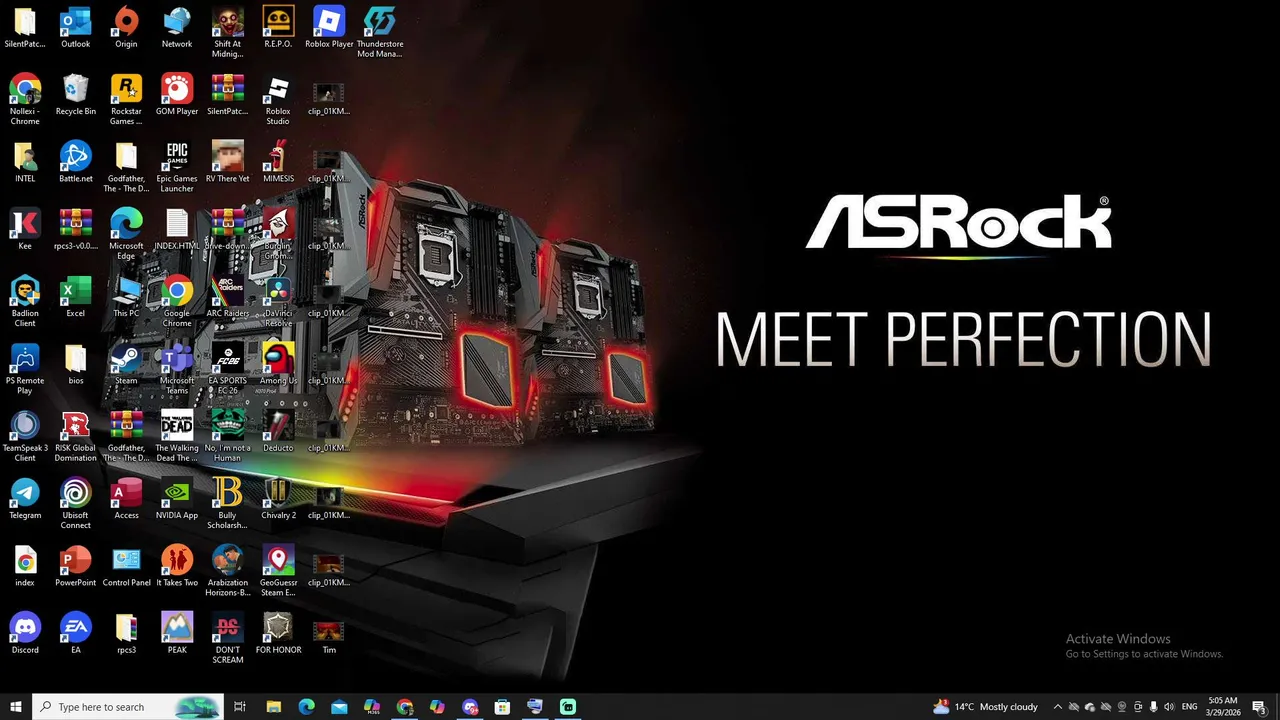This screenshot has height=720, width=1280.
Task: Select the FOR HONOR game icon
Action: tap(278, 632)
